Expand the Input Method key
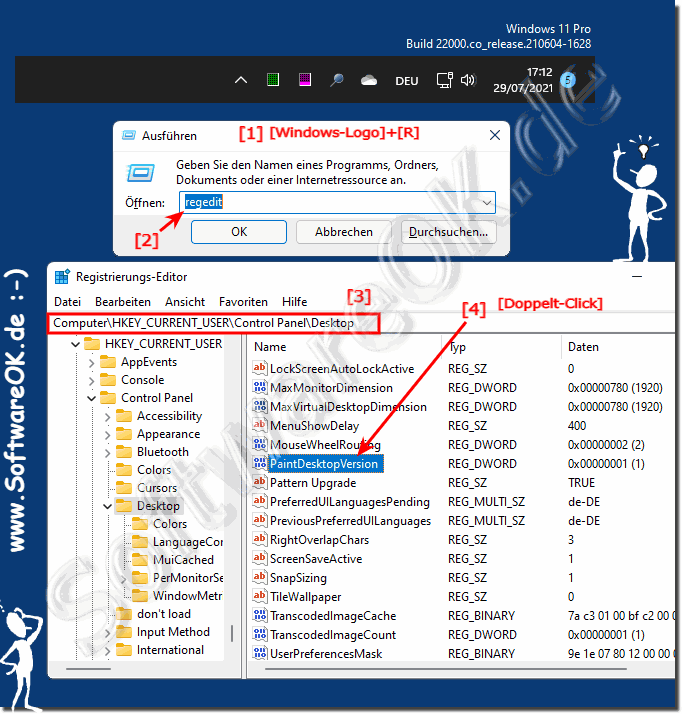 pyautogui.click(x=107, y=633)
